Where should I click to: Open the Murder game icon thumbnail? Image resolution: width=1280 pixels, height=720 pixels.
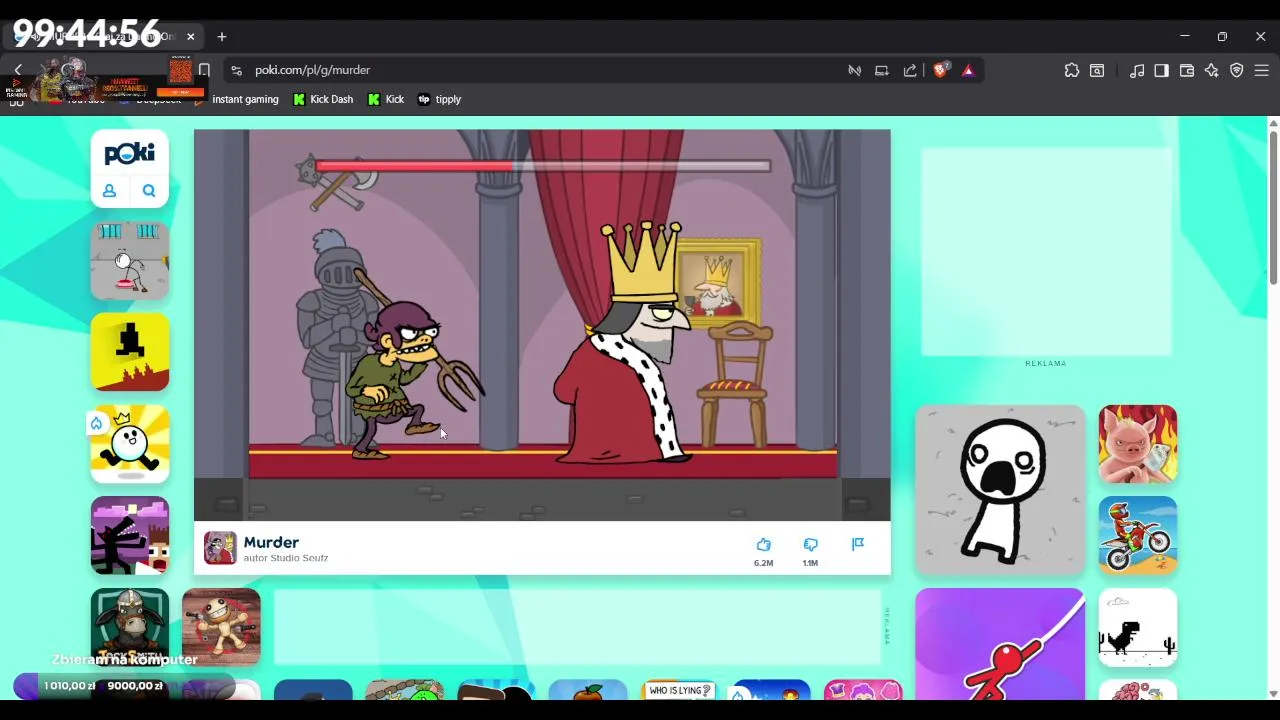(x=220, y=548)
